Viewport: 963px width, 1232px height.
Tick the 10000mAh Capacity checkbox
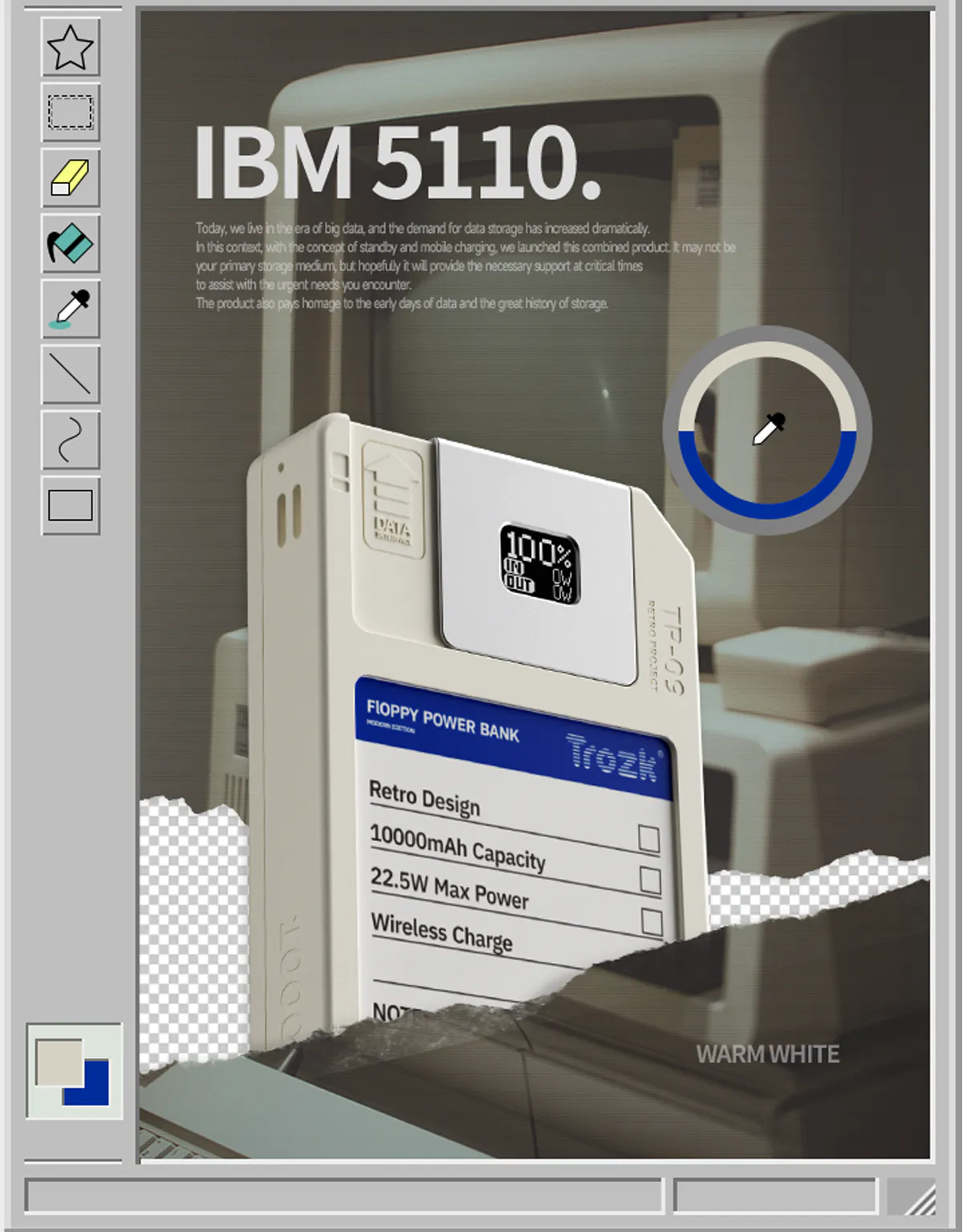coord(650,880)
